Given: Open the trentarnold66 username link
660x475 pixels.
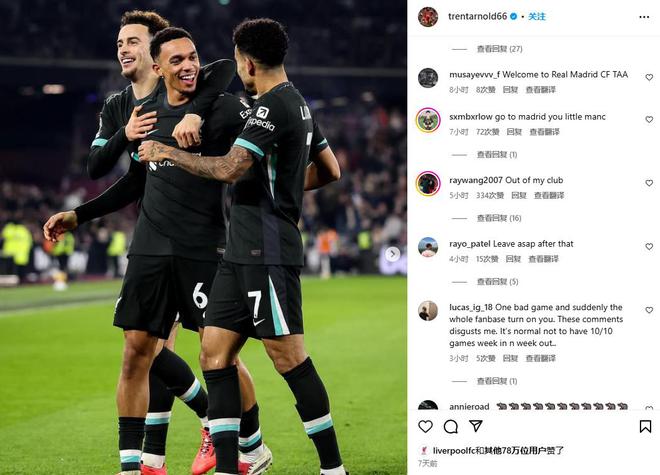Looking at the screenshot, I should coord(477,16).
